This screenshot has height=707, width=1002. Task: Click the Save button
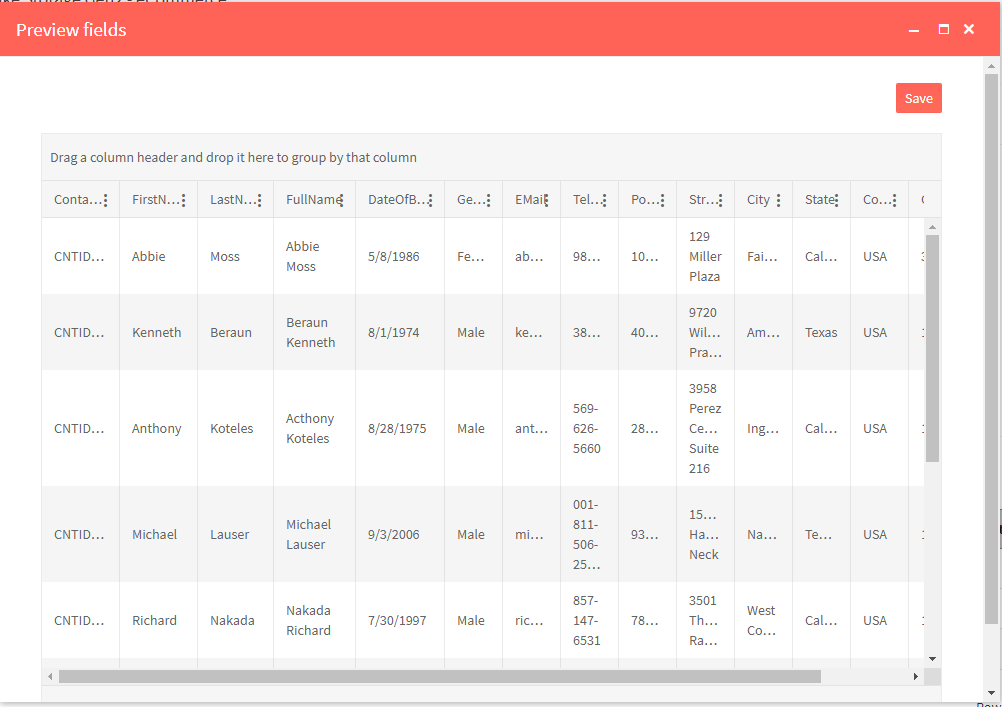[918, 98]
